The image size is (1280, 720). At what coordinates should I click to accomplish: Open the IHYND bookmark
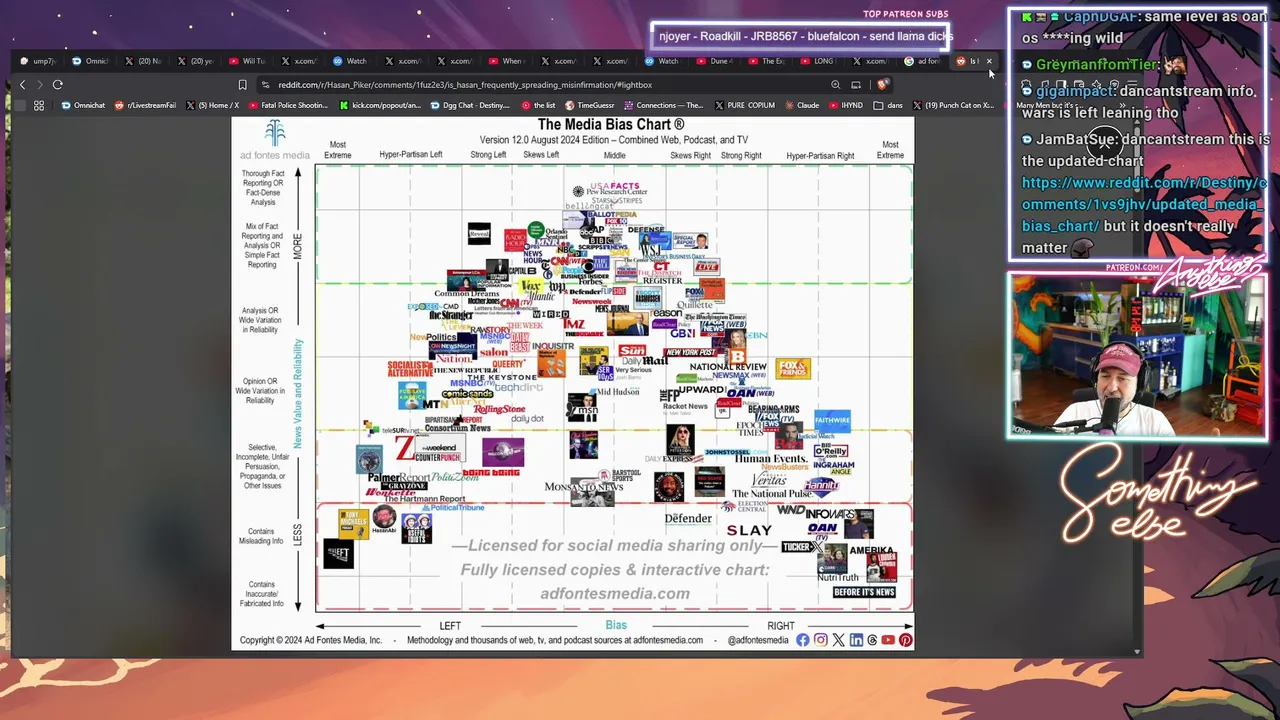coord(846,105)
